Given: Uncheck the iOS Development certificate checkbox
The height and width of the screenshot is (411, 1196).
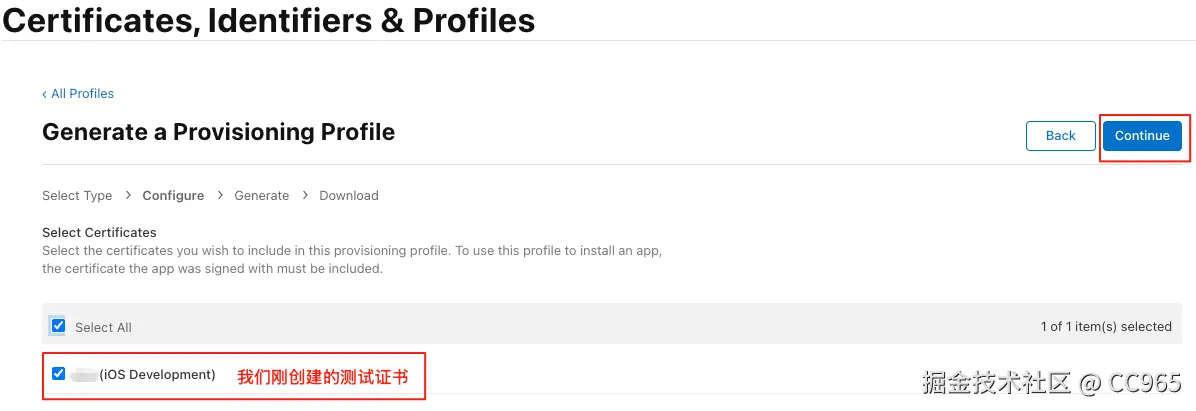Looking at the screenshot, I should [x=58, y=374].
